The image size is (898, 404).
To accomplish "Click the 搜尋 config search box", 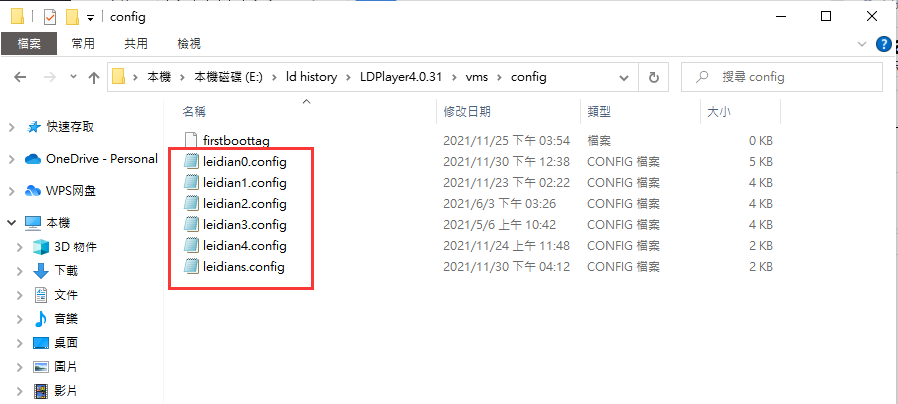I will coord(782,77).
